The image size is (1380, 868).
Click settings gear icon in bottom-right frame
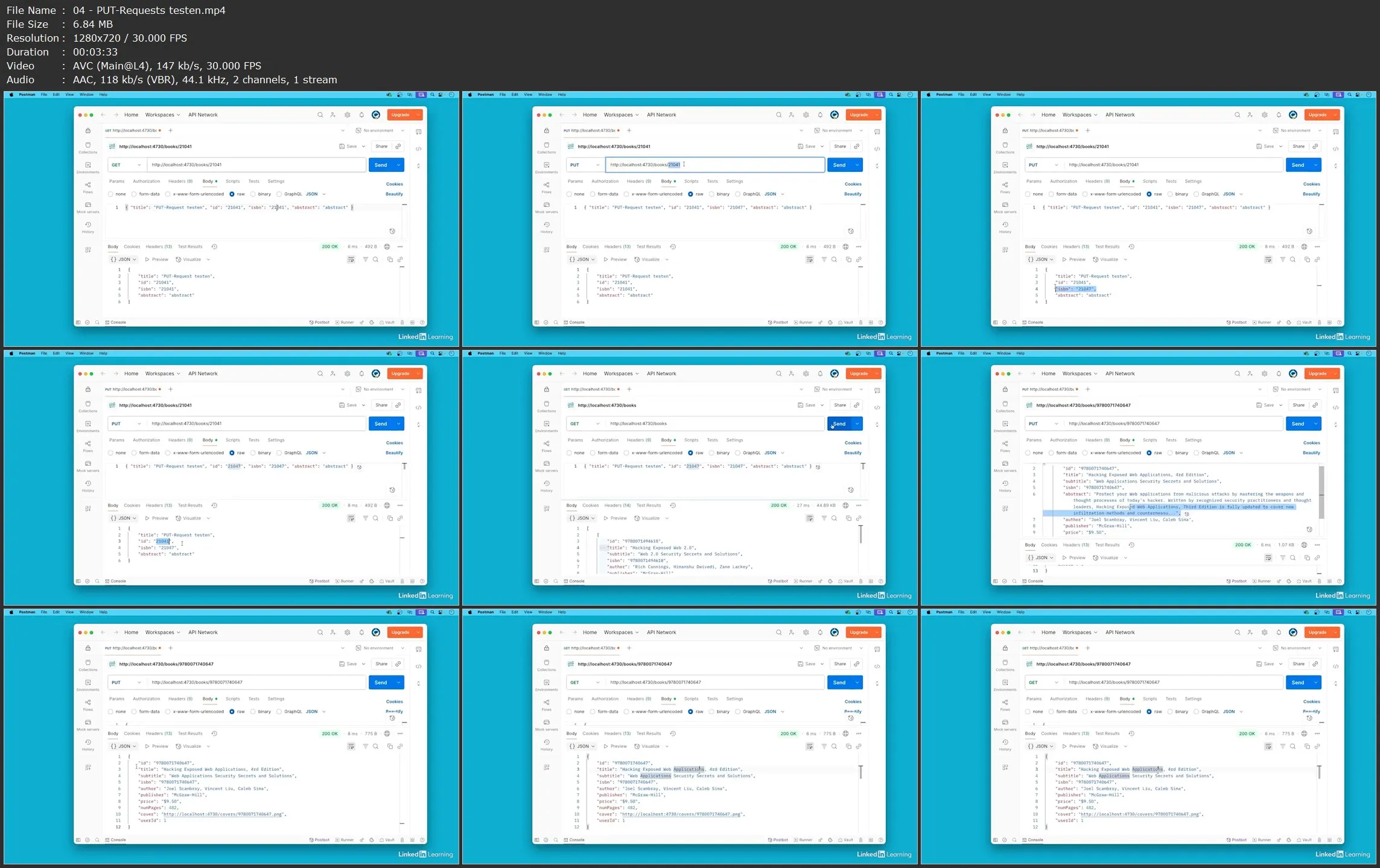coord(1264,632)
